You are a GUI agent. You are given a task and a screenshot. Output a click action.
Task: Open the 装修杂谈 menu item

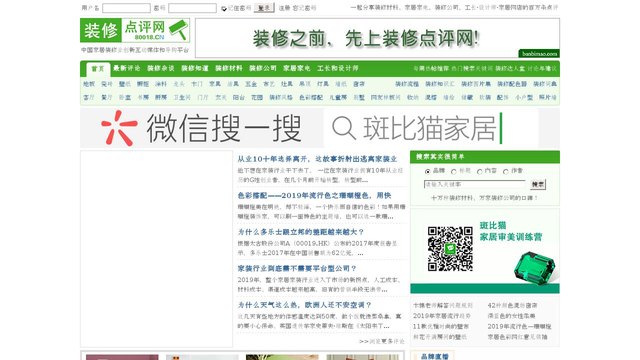click(x=161, y=68)
